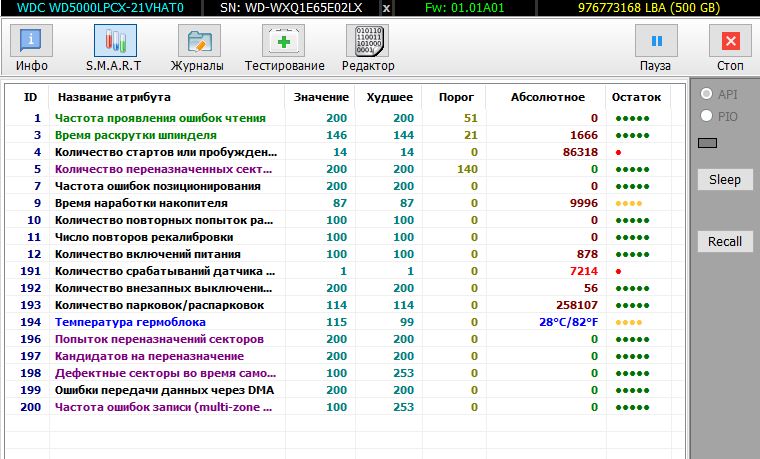This screenshot has width=760, height=459.
Task: Click the red Стоп stop icon
Action: click(730, 41)
